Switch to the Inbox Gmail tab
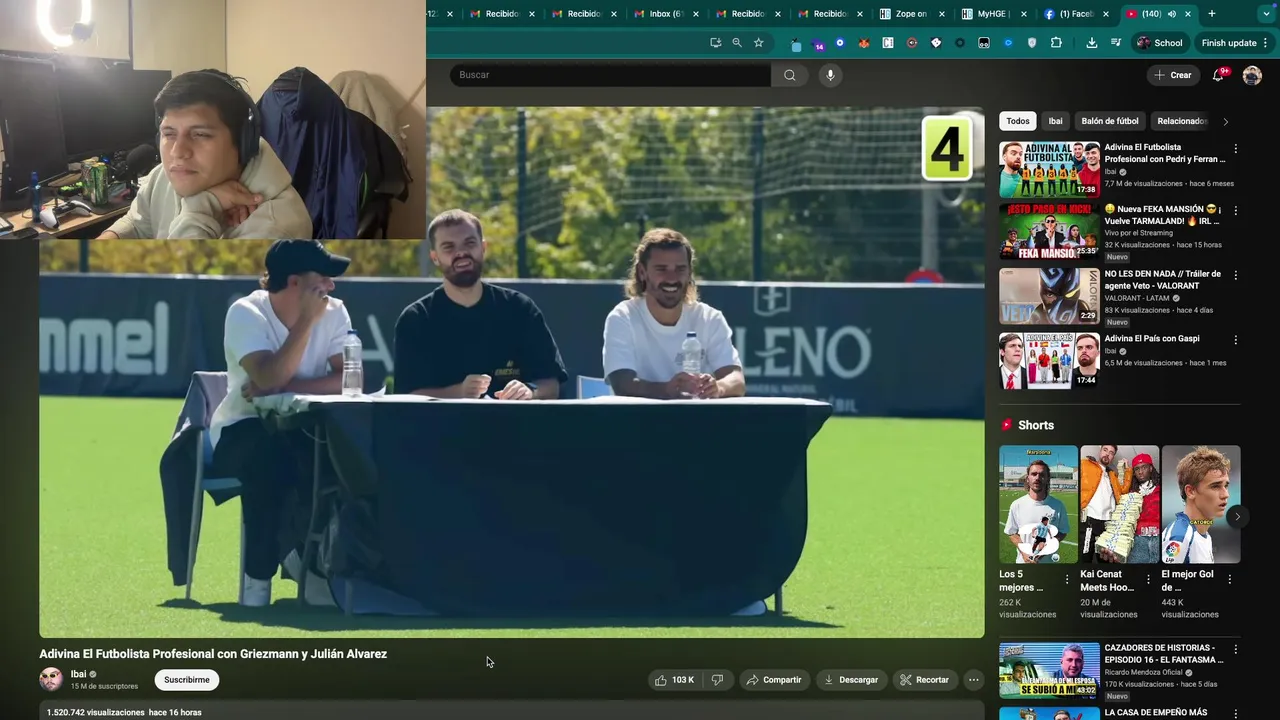1280x720 pixels. (x=668, y=14)
